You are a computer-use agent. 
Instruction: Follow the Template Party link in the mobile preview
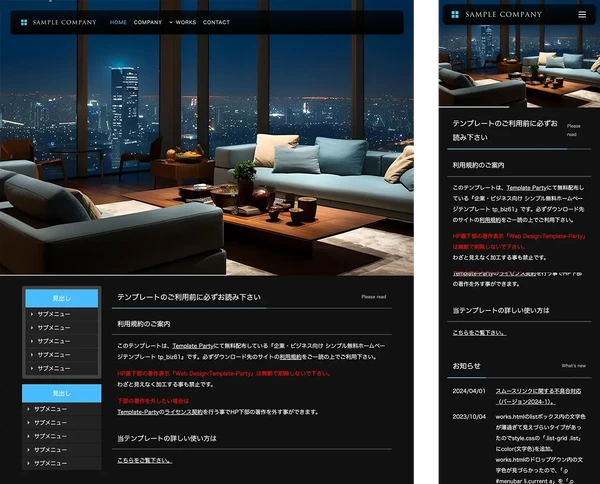(x=527, y=188)
